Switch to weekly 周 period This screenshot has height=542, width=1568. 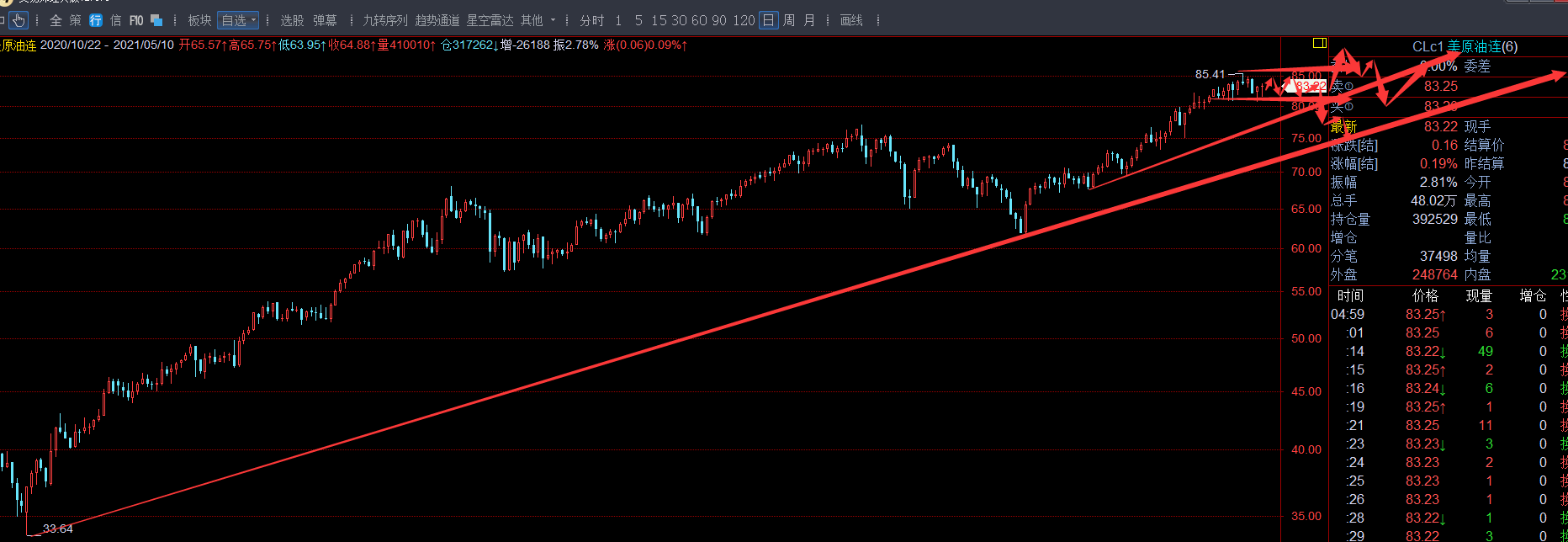(789, 20)
